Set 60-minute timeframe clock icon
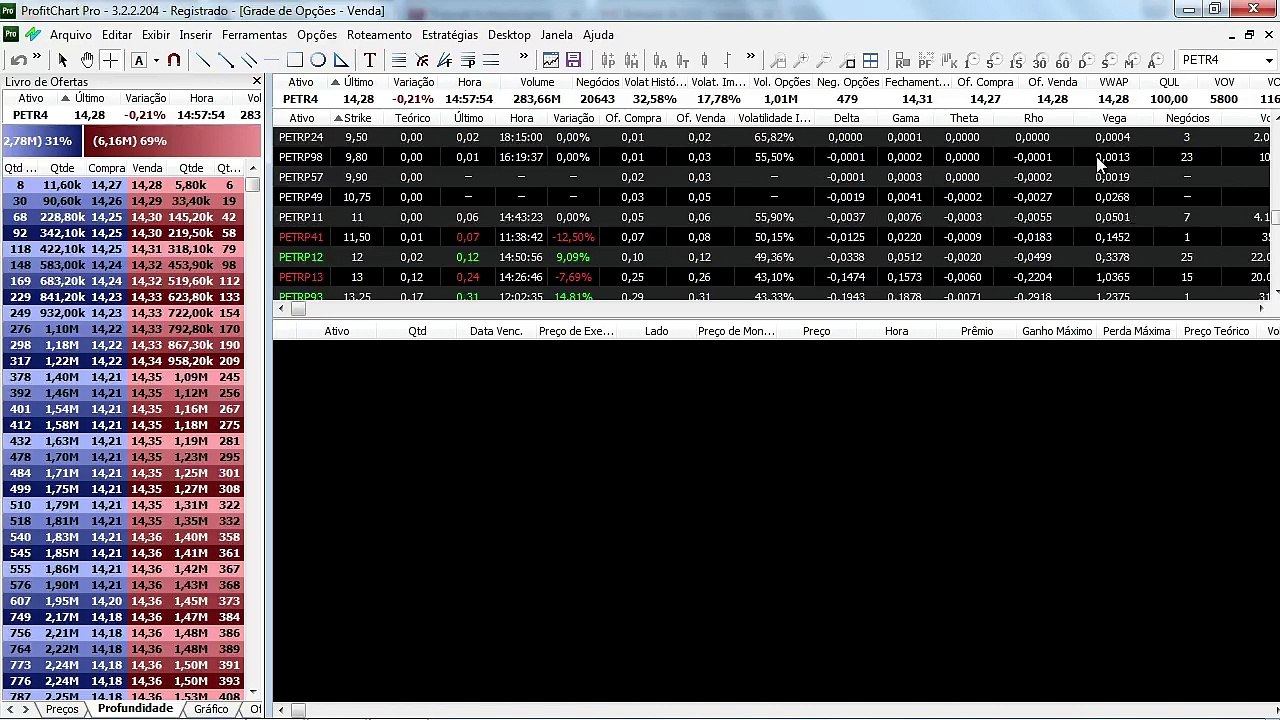 tap(1062, 60)
